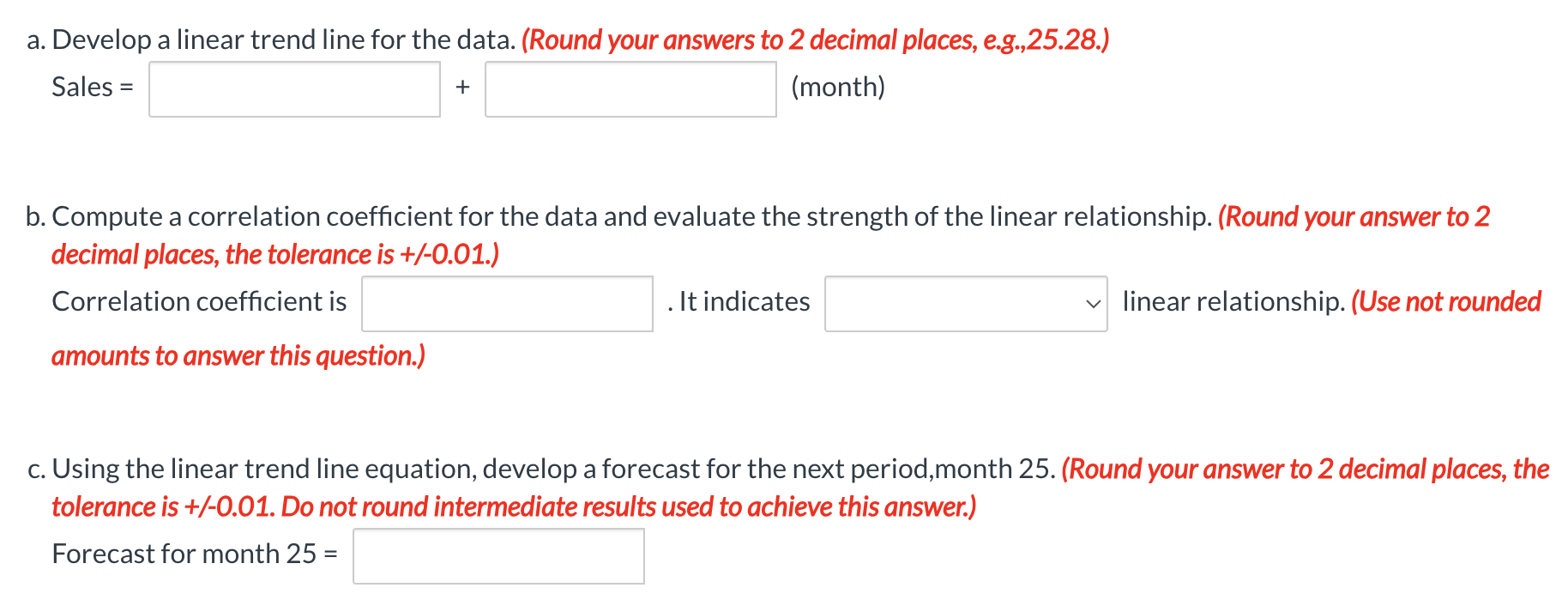Viewport: 1568px width, 606px height.
Task: Click the "Forecast for month 25 =" label
Action: pos(195,554)
